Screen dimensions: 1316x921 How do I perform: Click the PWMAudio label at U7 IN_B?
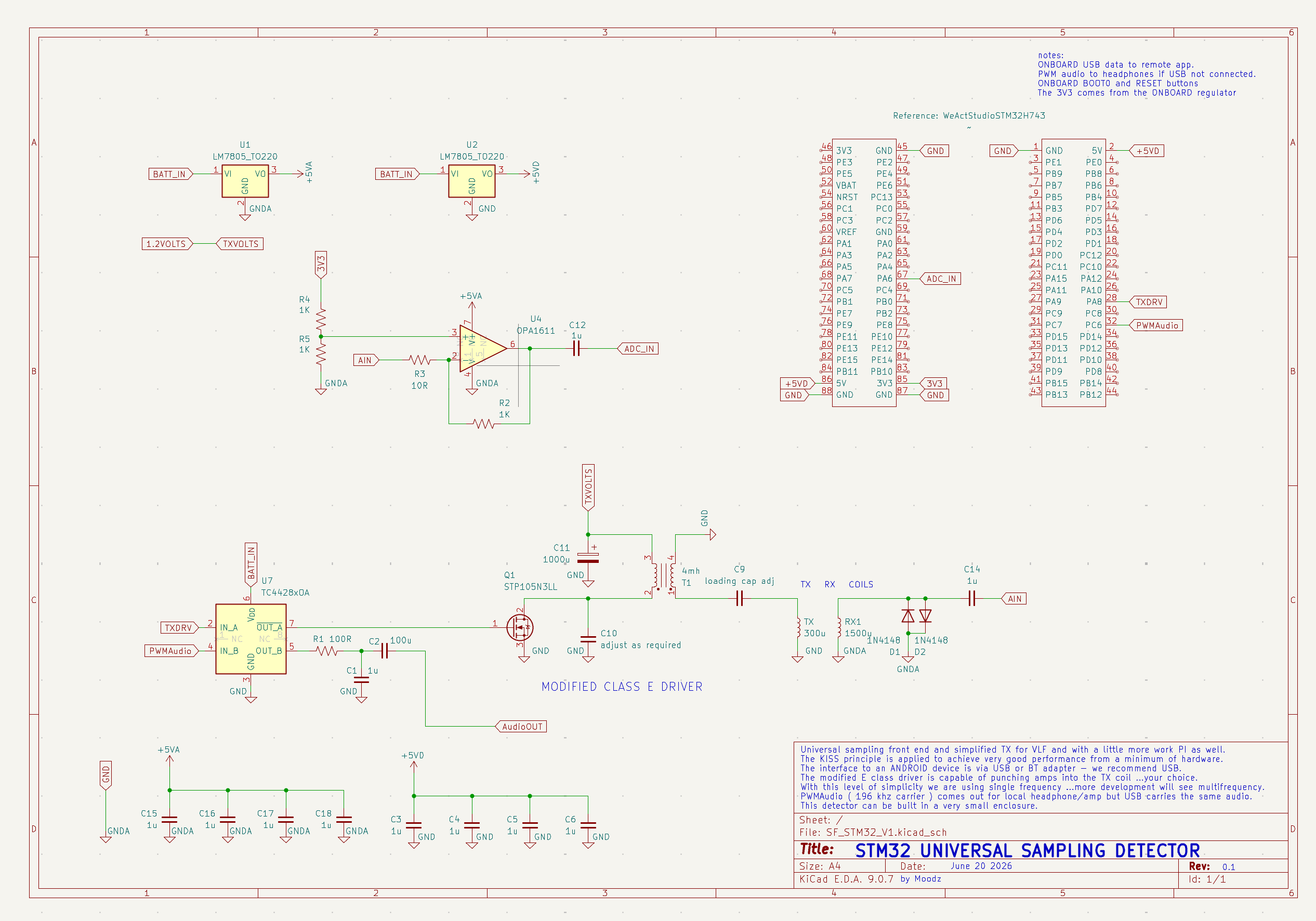coord(172,651)
